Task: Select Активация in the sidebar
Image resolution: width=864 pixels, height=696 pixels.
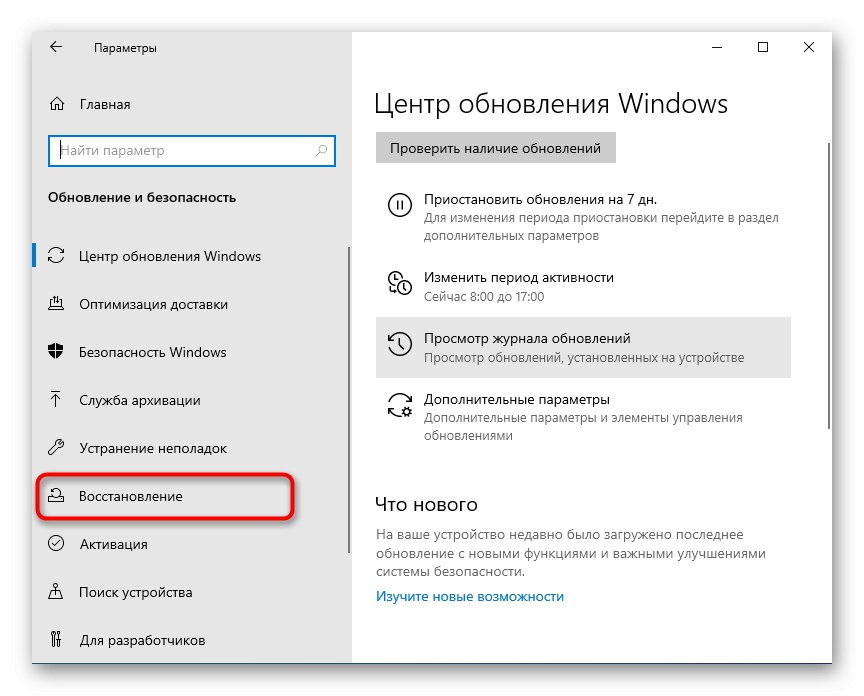Action: point(113,544)
